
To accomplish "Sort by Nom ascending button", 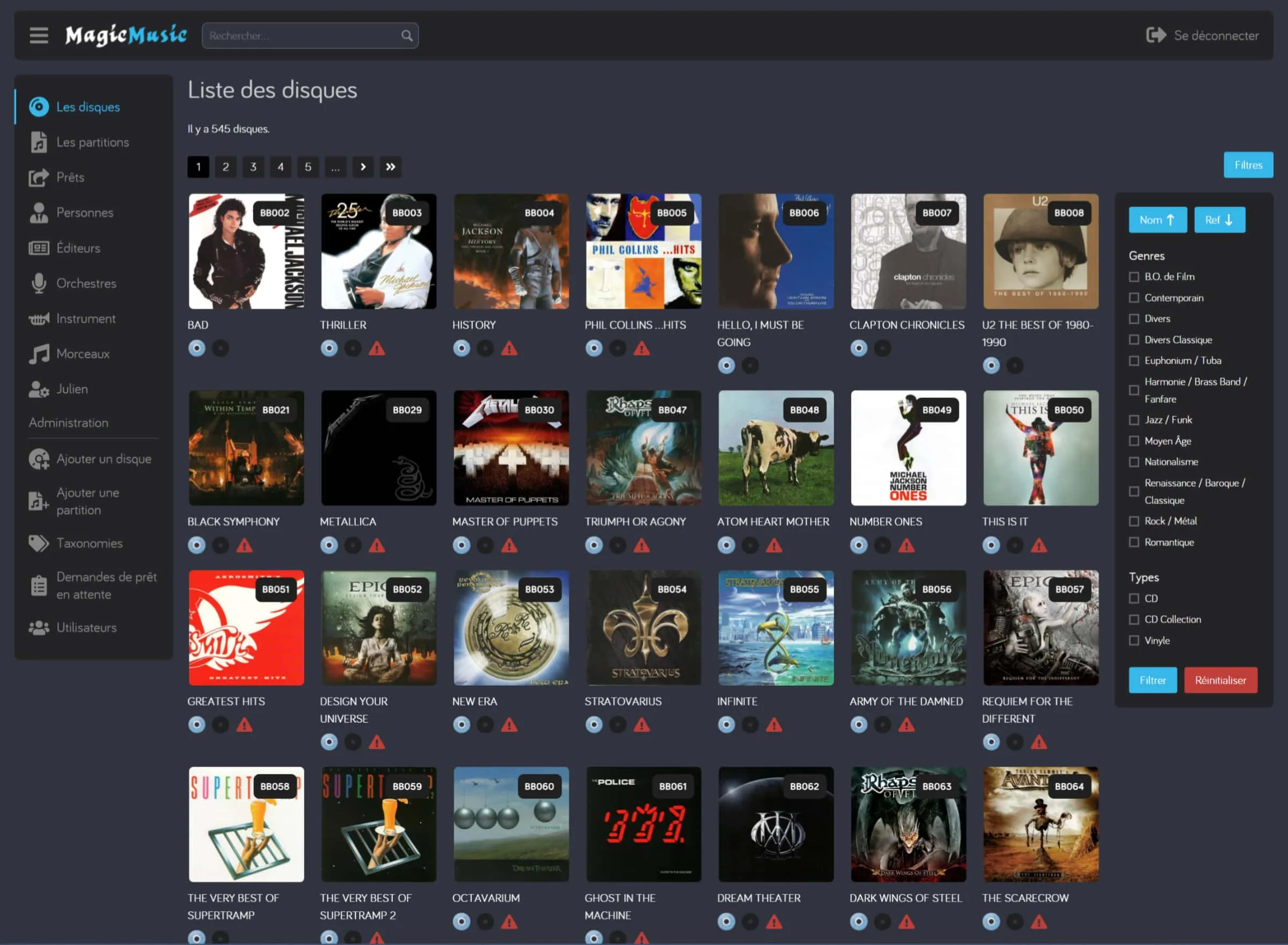I will 1157,220.
